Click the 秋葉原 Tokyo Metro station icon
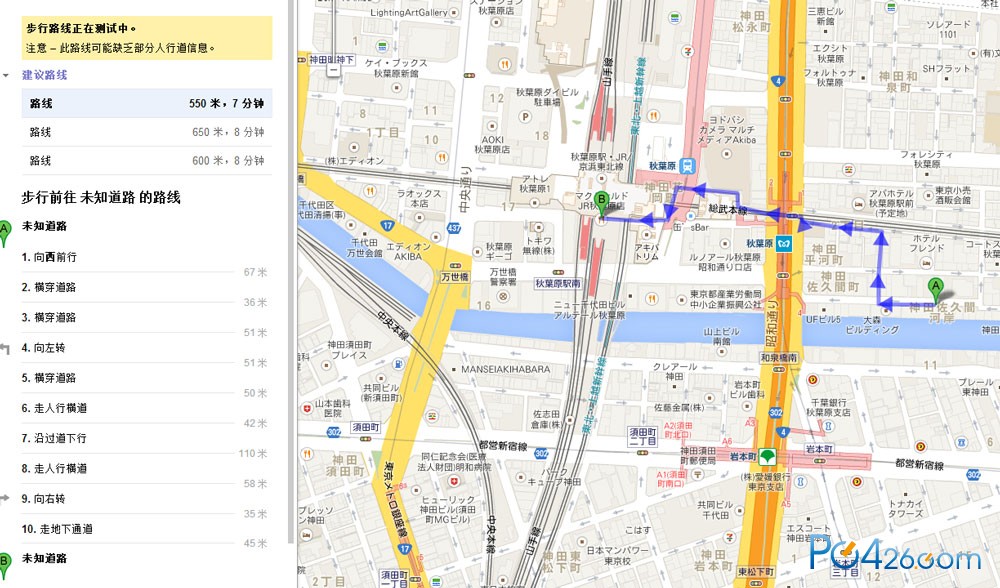Image resolution: width=1000 pixels, height=588 pixels. click(x=784, y=244)
